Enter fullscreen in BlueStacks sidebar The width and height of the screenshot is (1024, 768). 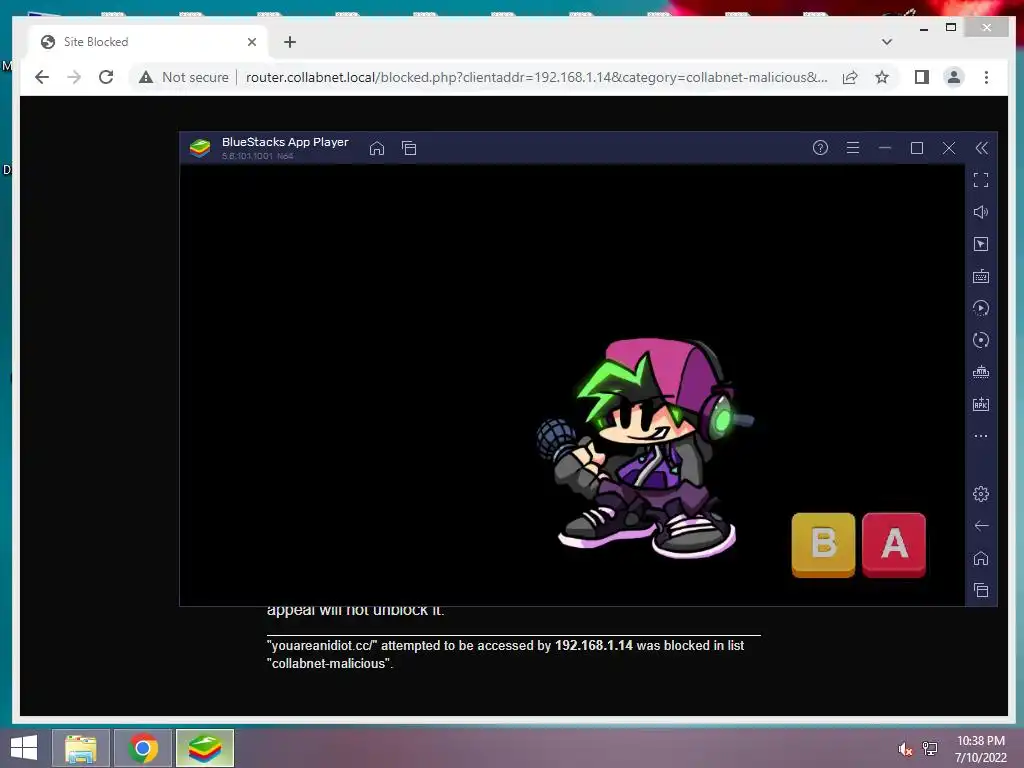tap(981, 180)
